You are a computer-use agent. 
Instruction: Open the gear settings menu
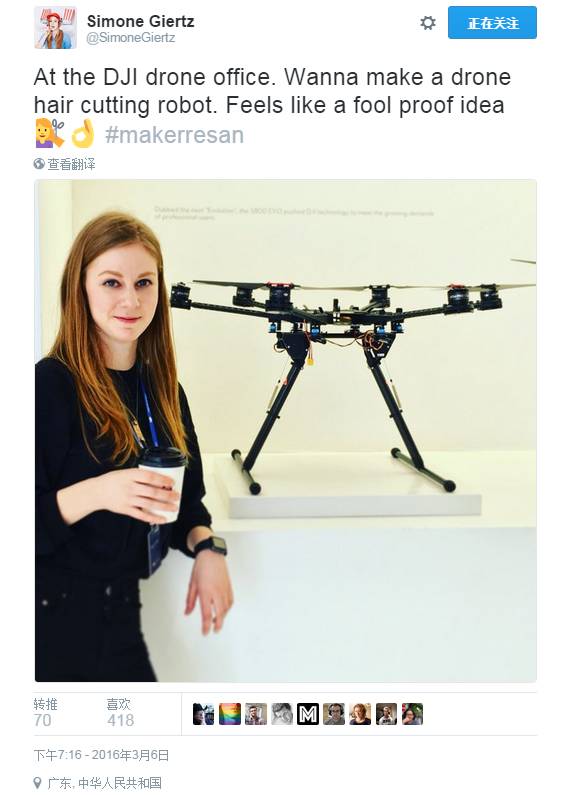pos(427,23)
